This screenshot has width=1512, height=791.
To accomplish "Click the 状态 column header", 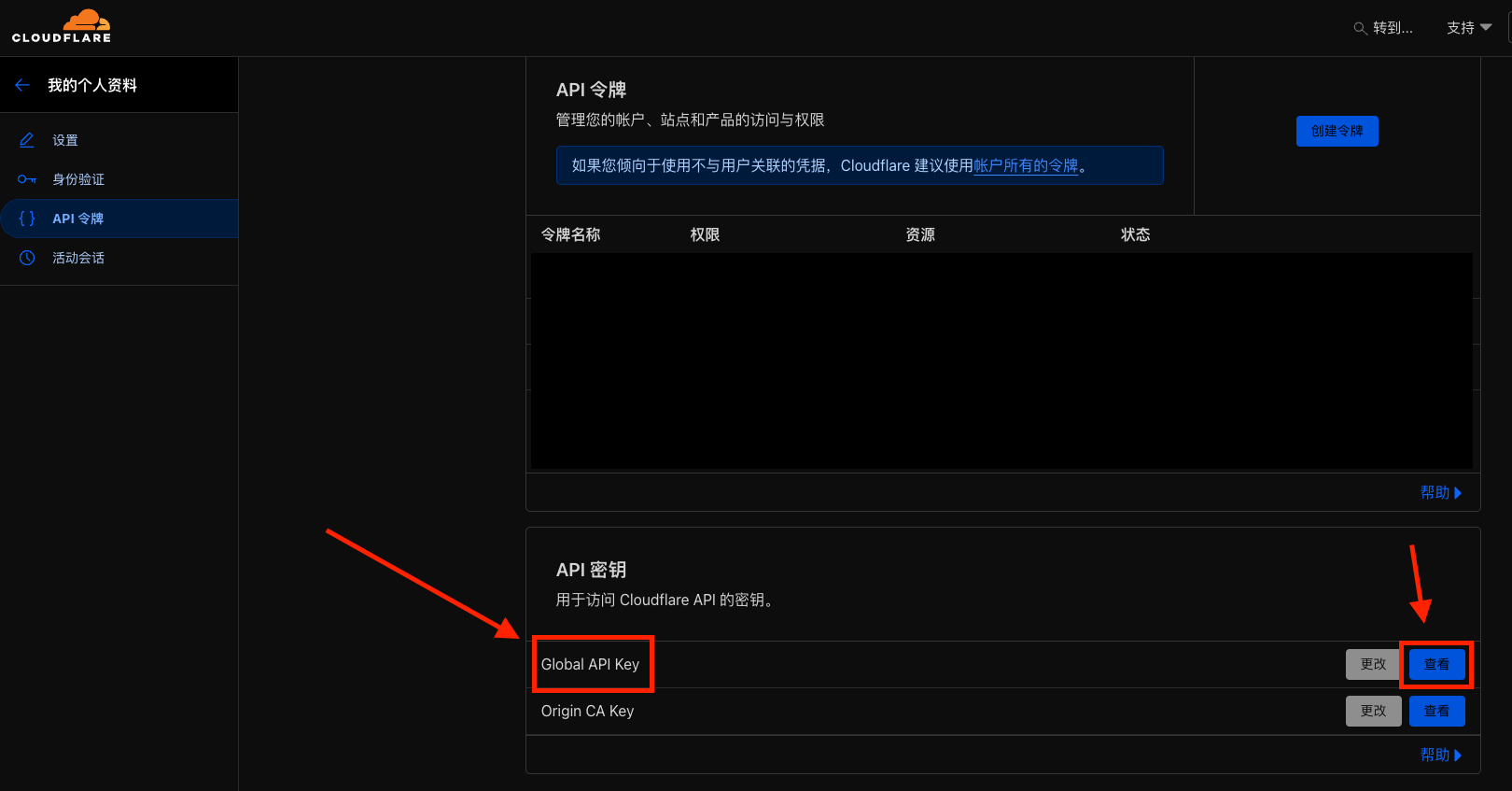I will (x=1135, y=234).
